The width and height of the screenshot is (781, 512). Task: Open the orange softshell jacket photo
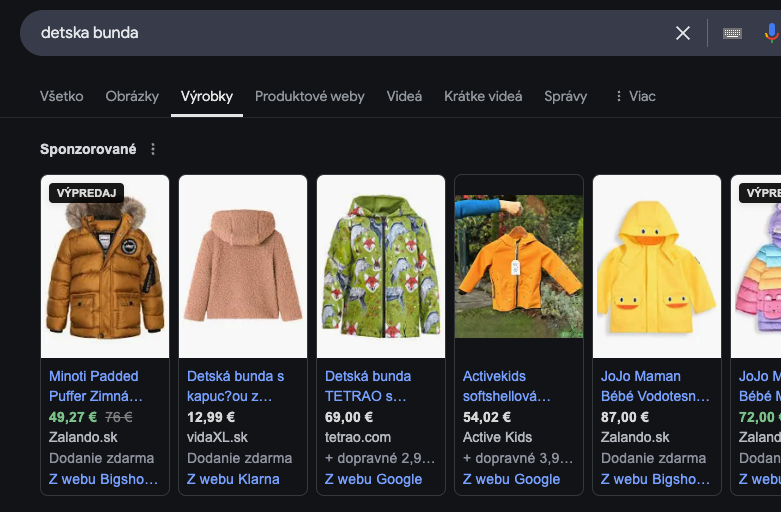(519, 266)
